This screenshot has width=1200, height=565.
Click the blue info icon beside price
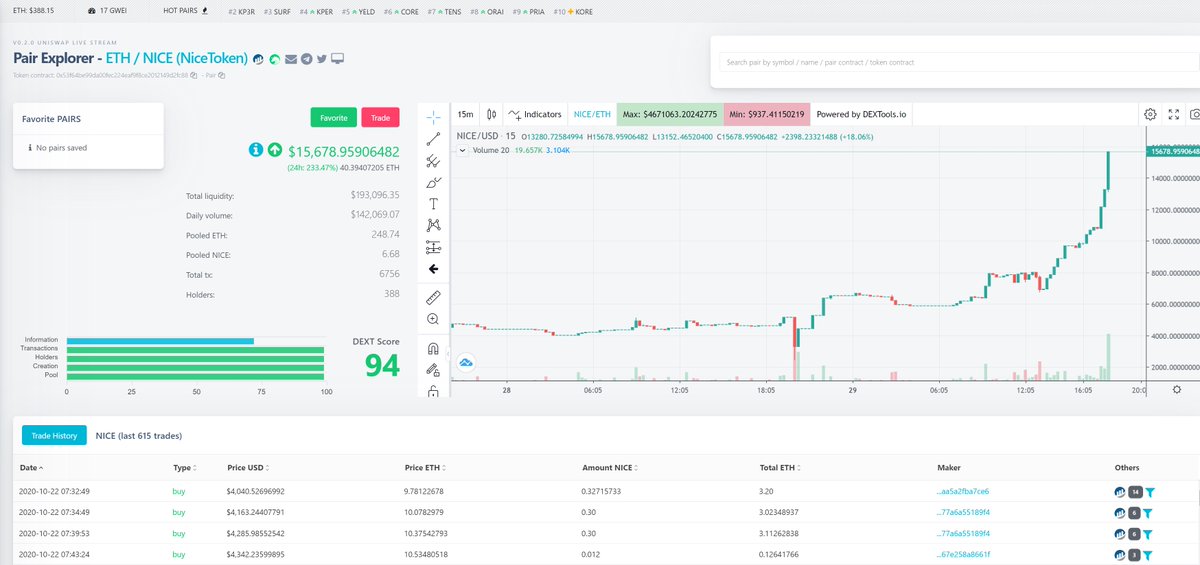tap(256, 150)
